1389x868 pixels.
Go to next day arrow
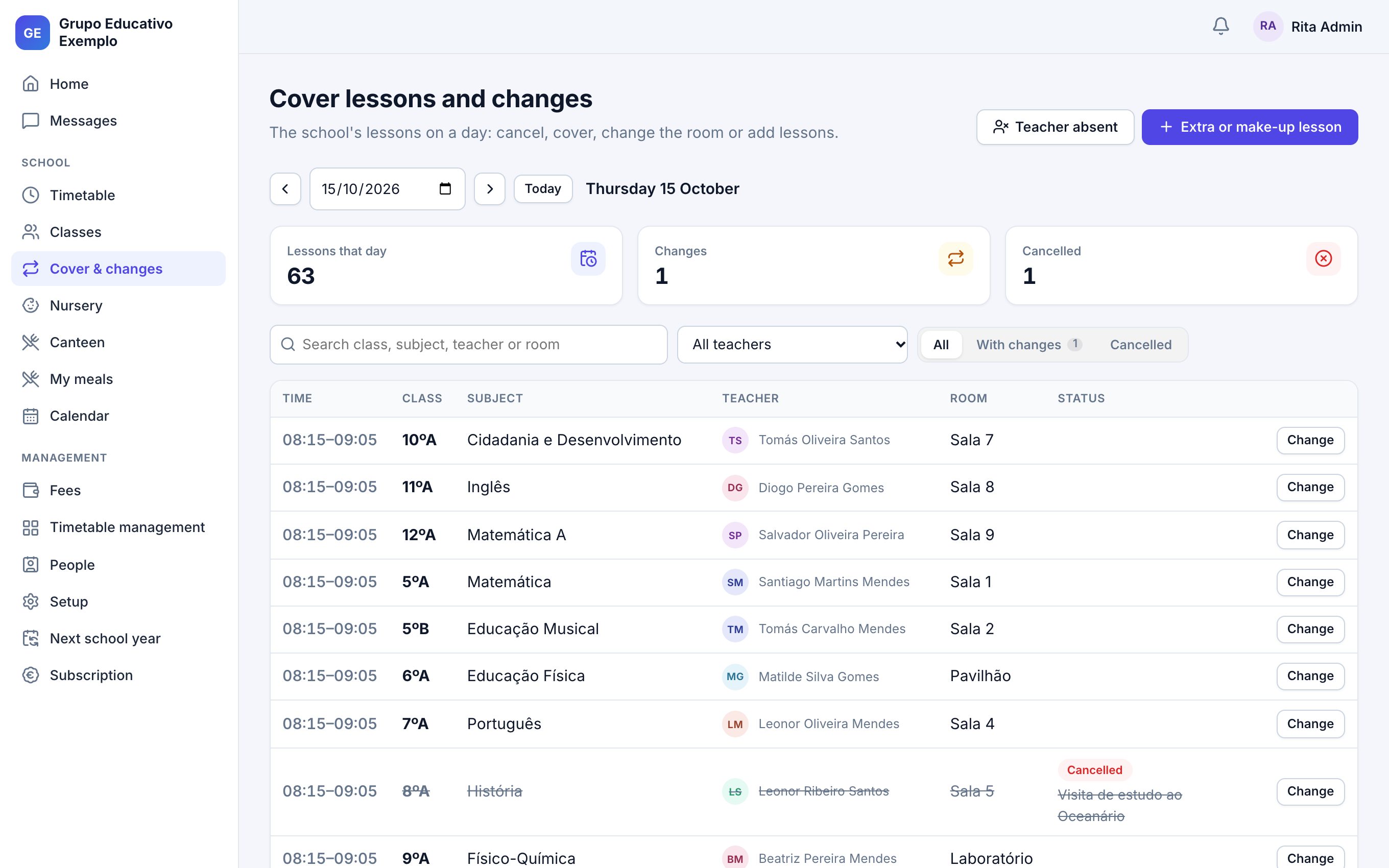click(x=490, y=189)
